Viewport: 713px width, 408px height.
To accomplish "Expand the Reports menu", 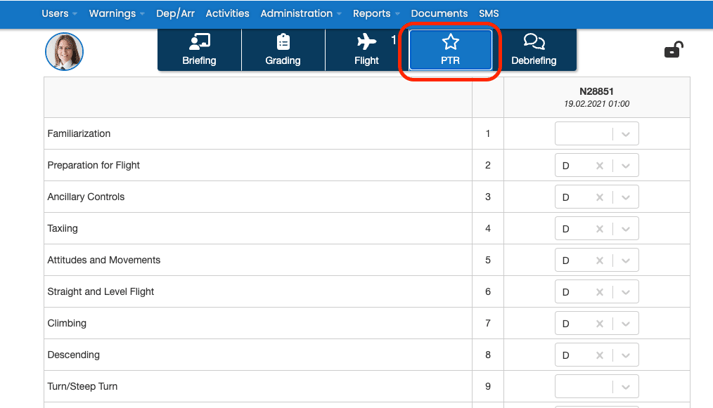I will pos(376,14).
